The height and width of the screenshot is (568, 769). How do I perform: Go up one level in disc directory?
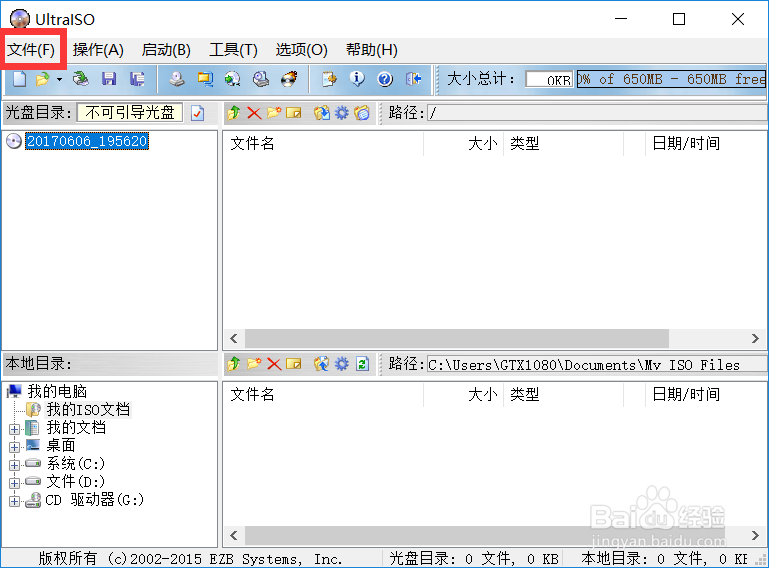234,113
